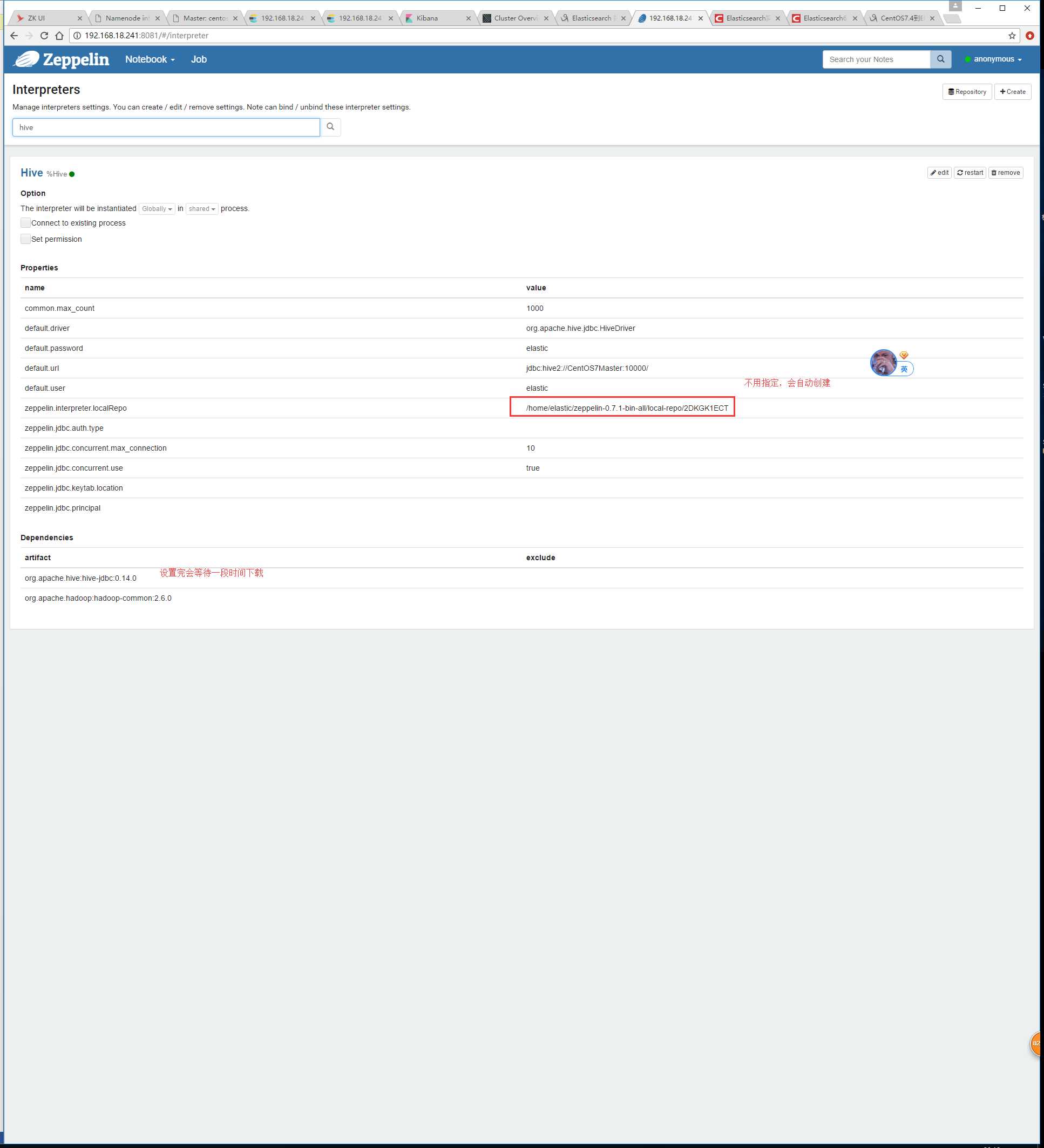
Task: Switch to the Cluster Overview tab
Action: point(515,18)
